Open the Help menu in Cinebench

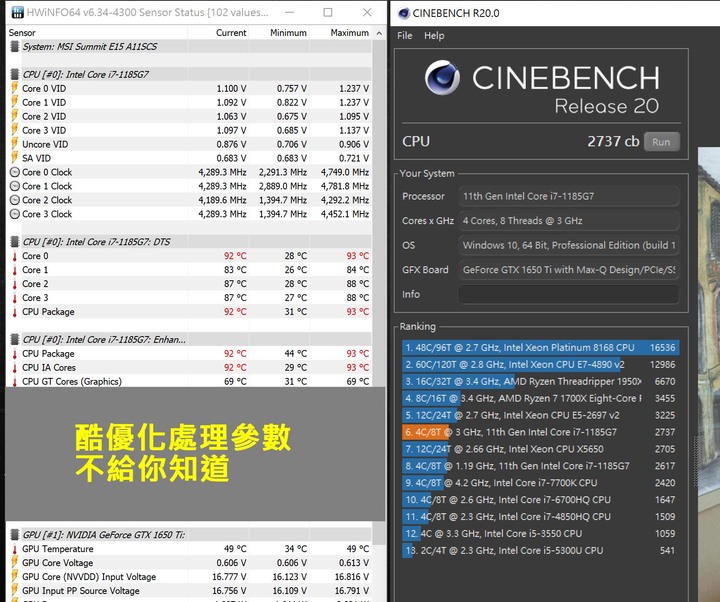pos(434,35)
